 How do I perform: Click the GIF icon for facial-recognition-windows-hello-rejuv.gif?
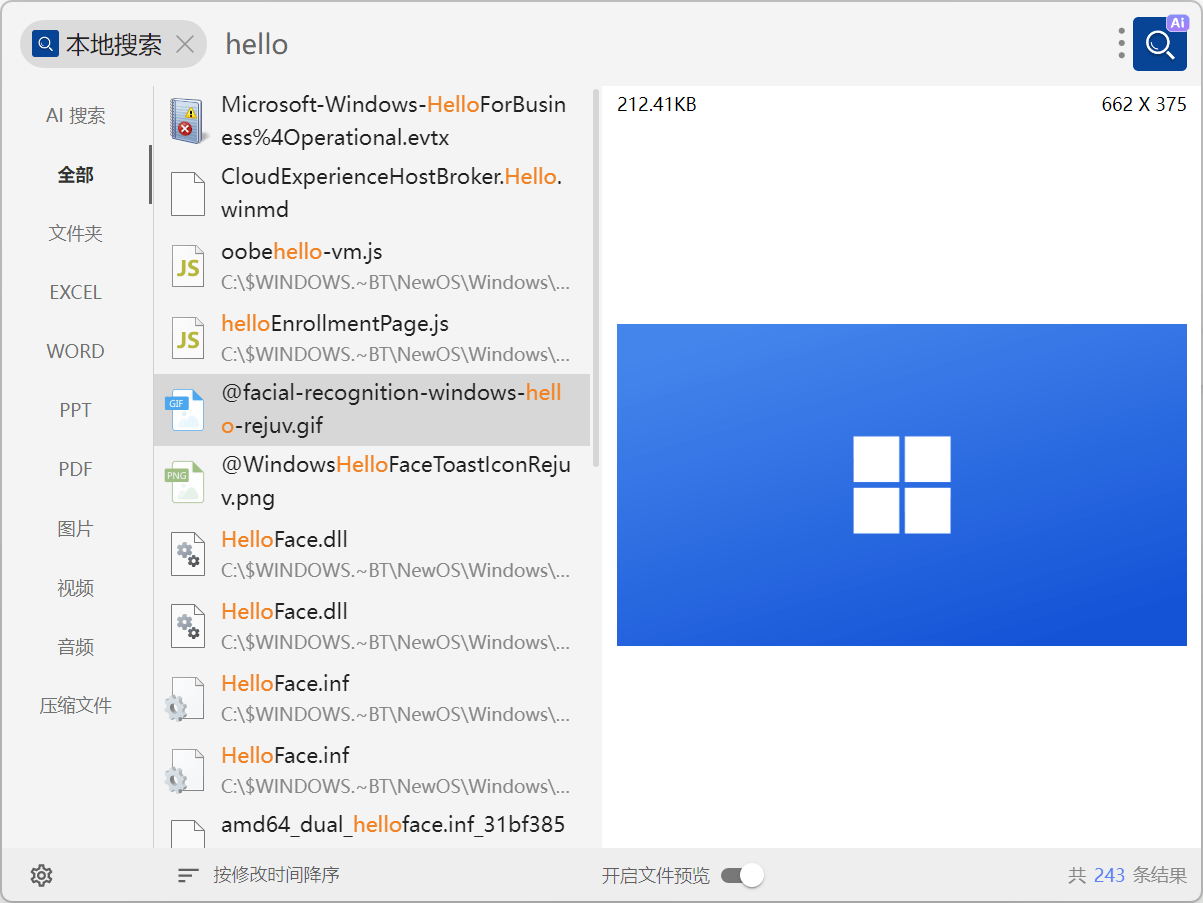coord(184,410)
